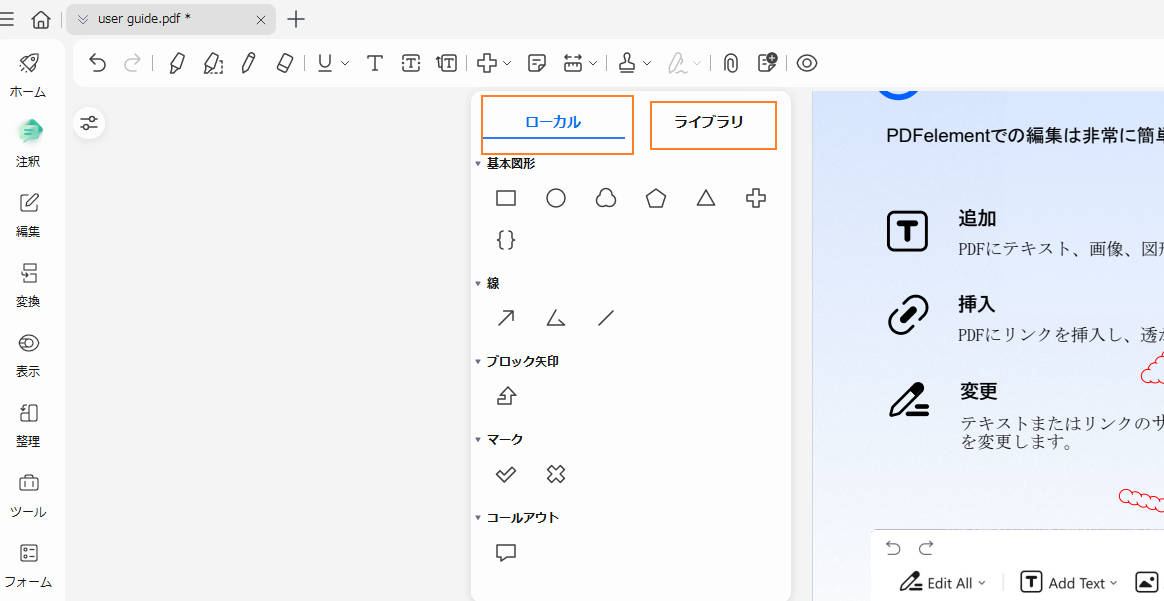Open the underline style dropdown arrow
Screen dimensions: 1164x601
[x=345, y=63]
